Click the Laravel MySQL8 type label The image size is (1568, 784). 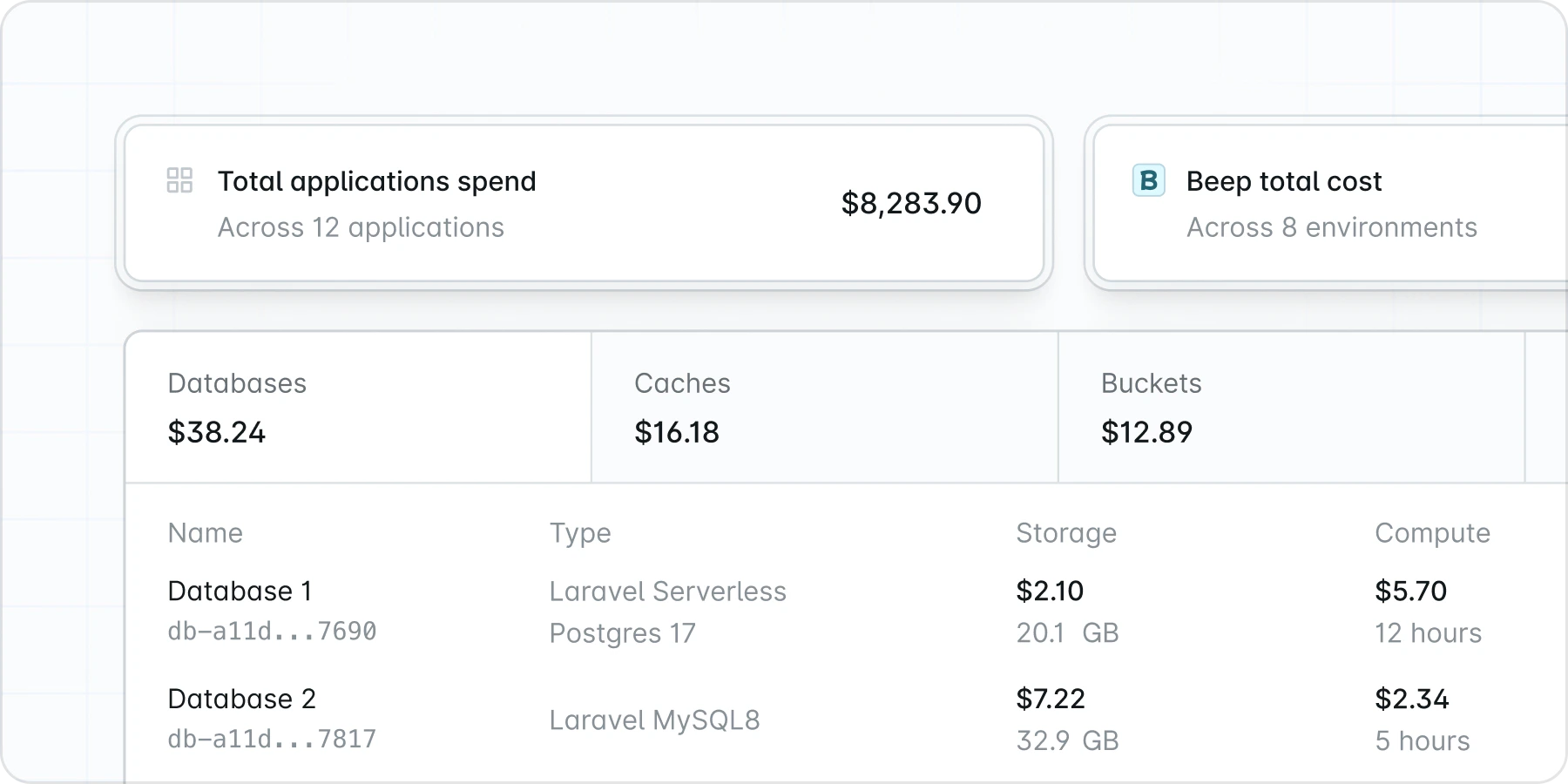[x=655, y=720]
